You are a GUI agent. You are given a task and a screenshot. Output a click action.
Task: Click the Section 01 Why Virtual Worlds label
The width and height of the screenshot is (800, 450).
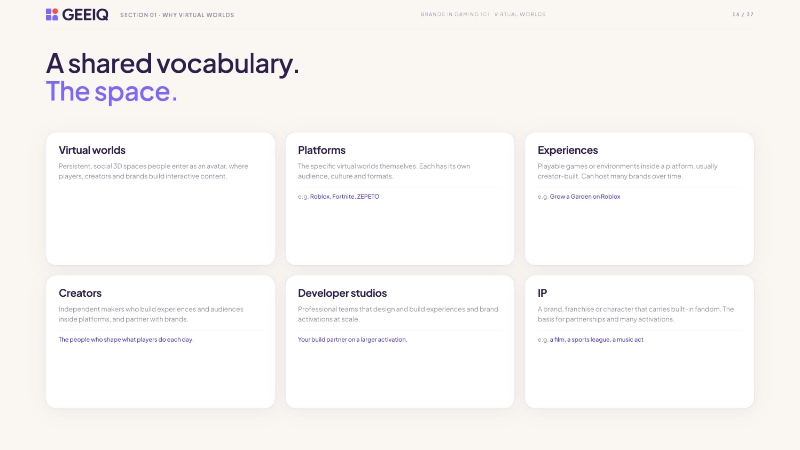(177, 15)
